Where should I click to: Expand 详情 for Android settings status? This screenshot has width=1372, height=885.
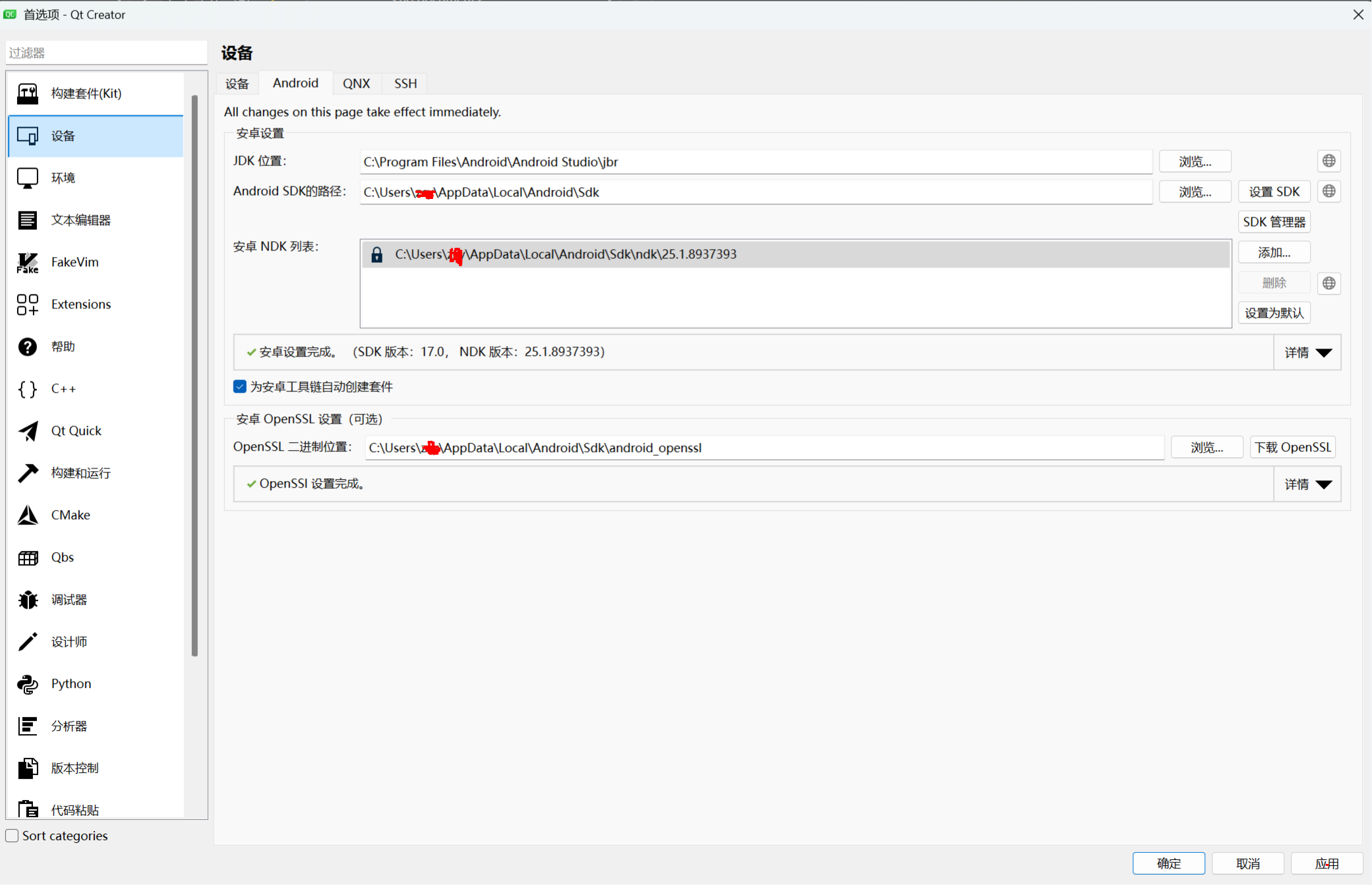pyautogui.click(x=1307, y=353)
